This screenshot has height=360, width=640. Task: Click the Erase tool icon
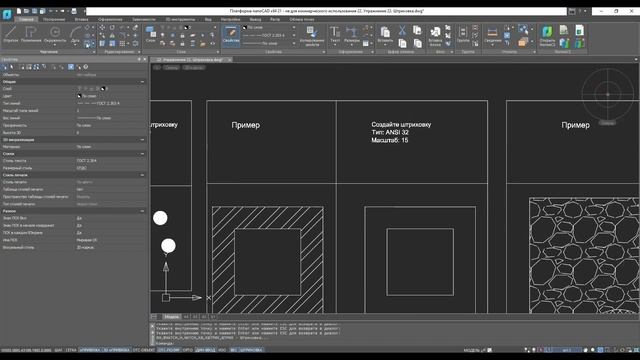(x=135, y=27)
